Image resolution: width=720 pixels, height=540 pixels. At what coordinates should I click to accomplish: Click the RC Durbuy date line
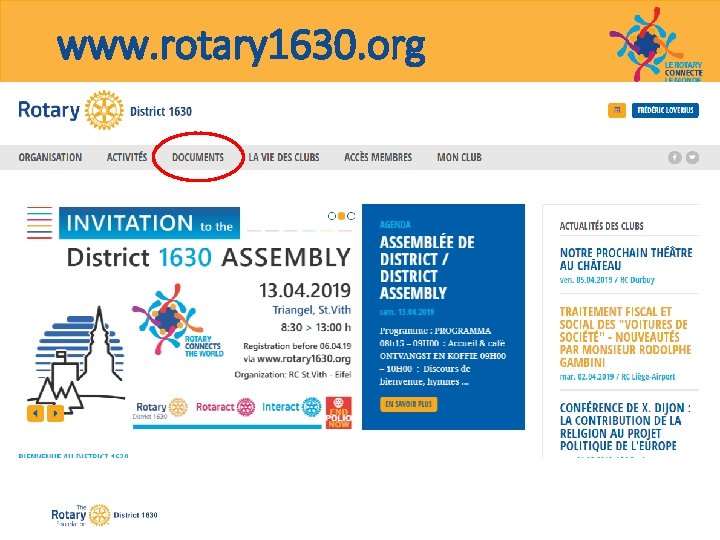607,280
